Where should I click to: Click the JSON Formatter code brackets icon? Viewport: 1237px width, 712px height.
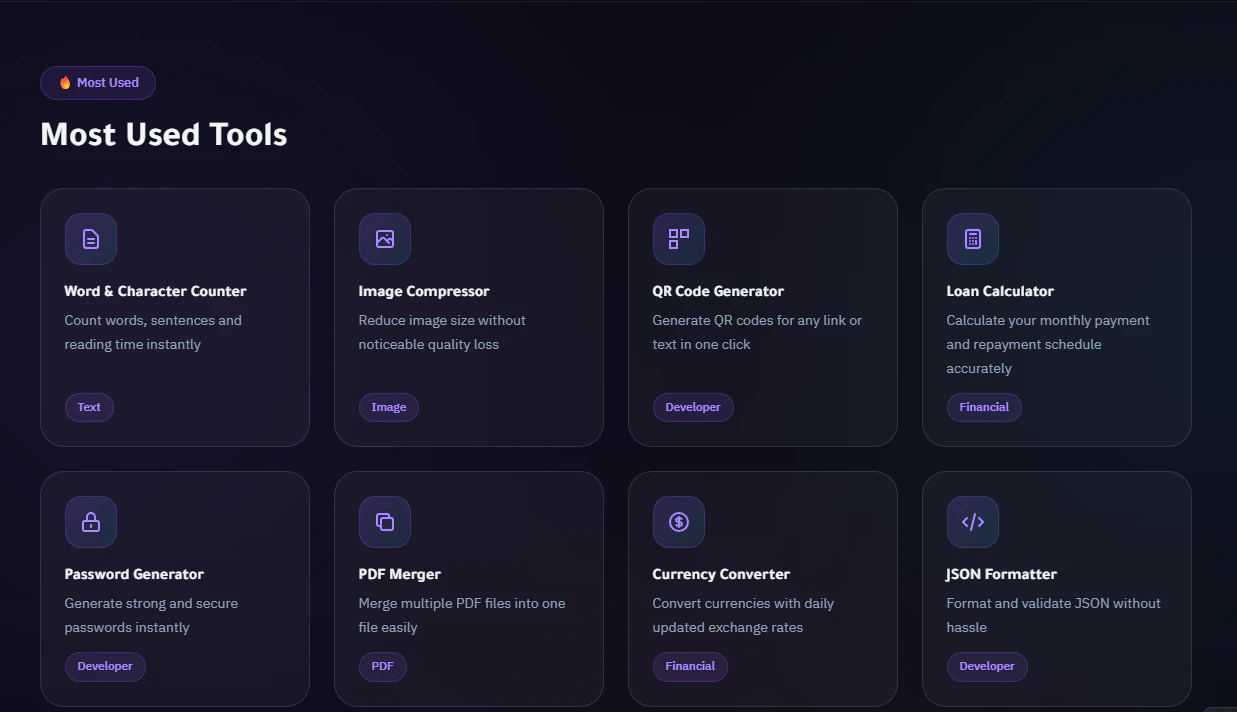click(973, 522)
